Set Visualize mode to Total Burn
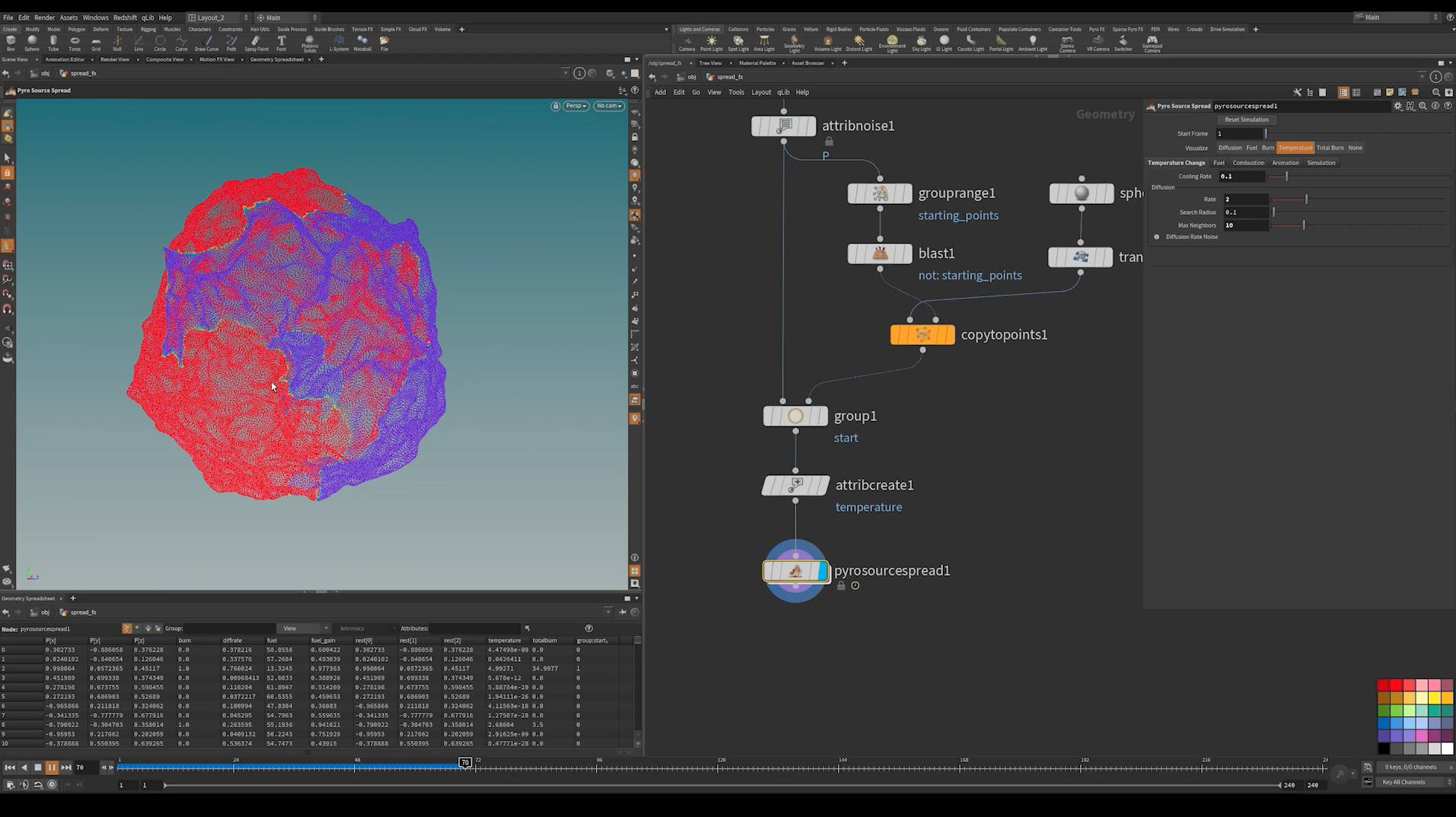Image resolution: width=1456 pixels, height=817 pixels. pos(1330,148)
